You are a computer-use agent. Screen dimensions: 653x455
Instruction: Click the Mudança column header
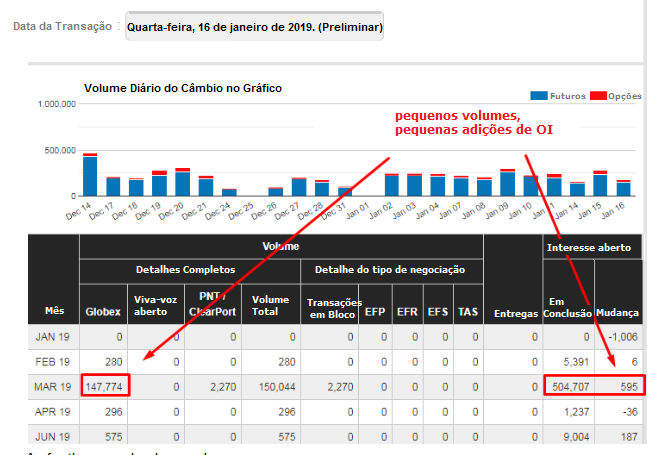click(x=619, y=313)
